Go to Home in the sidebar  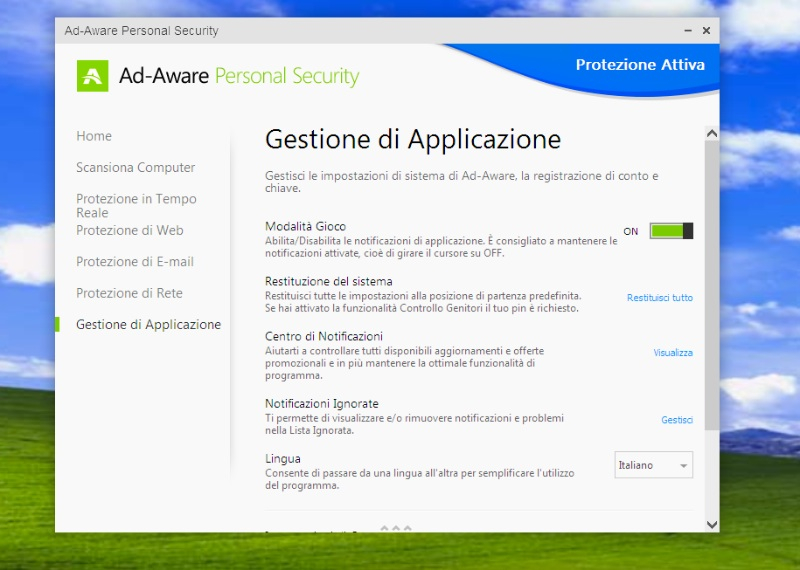pyautogui.click(x=94, y=136)
